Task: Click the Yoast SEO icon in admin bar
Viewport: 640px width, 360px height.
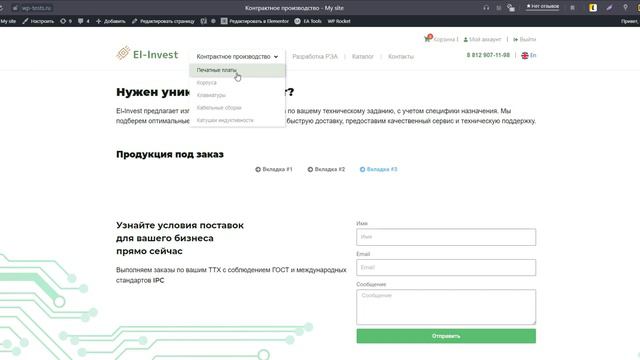Action: coord(204,21)
